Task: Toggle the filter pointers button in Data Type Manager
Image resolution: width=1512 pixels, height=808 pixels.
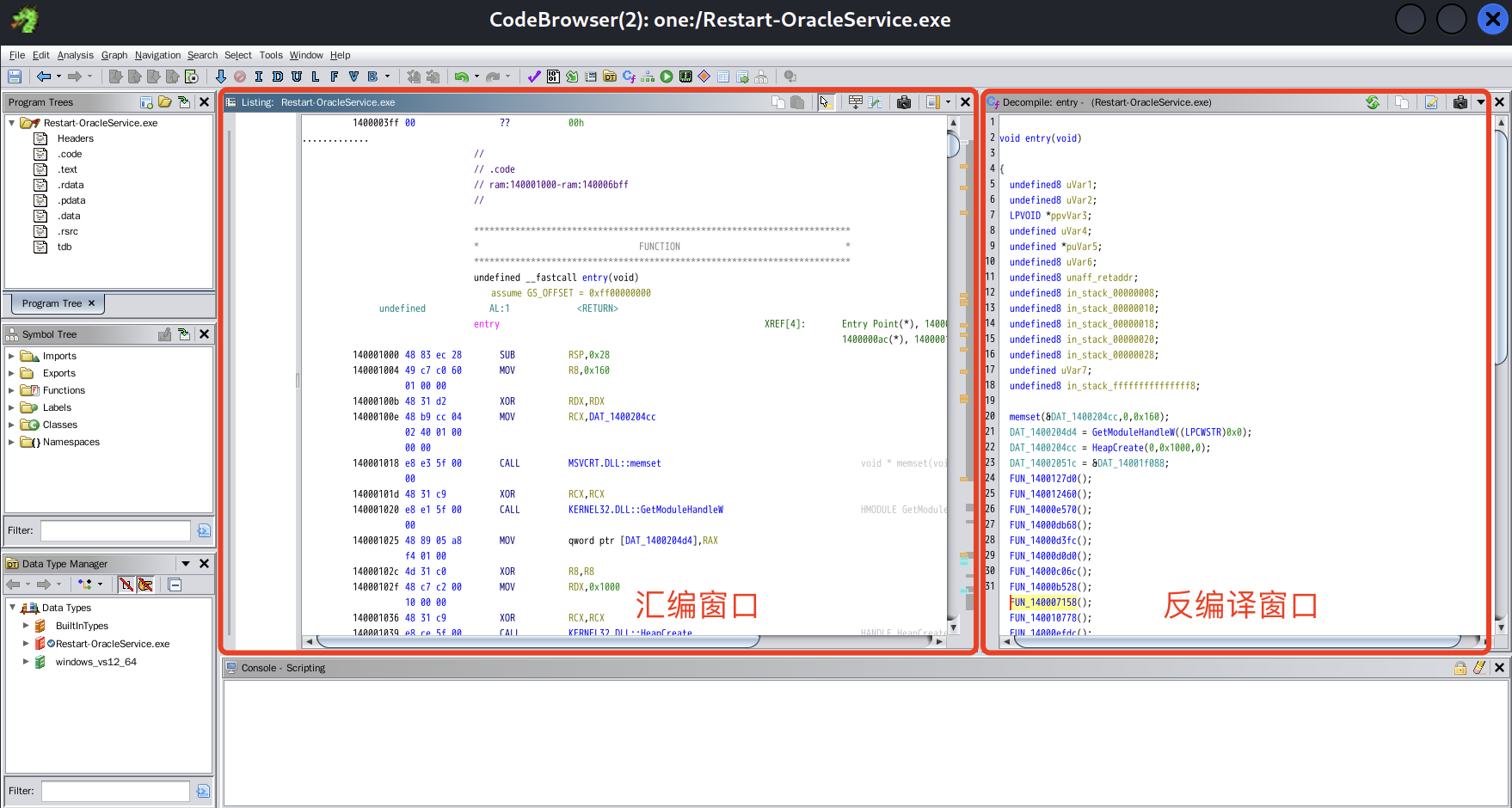Action: pos(145,585)
